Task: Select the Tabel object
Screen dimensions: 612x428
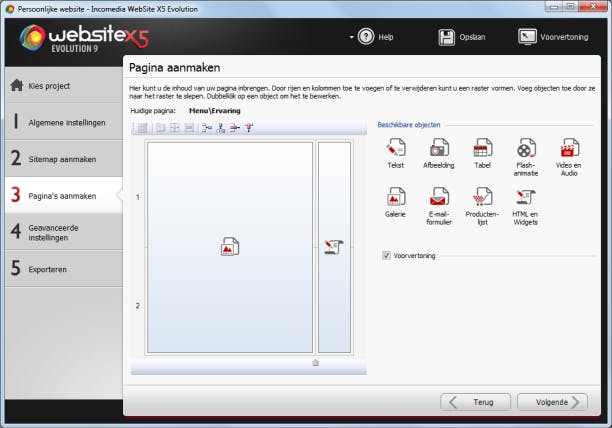Action: 482,153
